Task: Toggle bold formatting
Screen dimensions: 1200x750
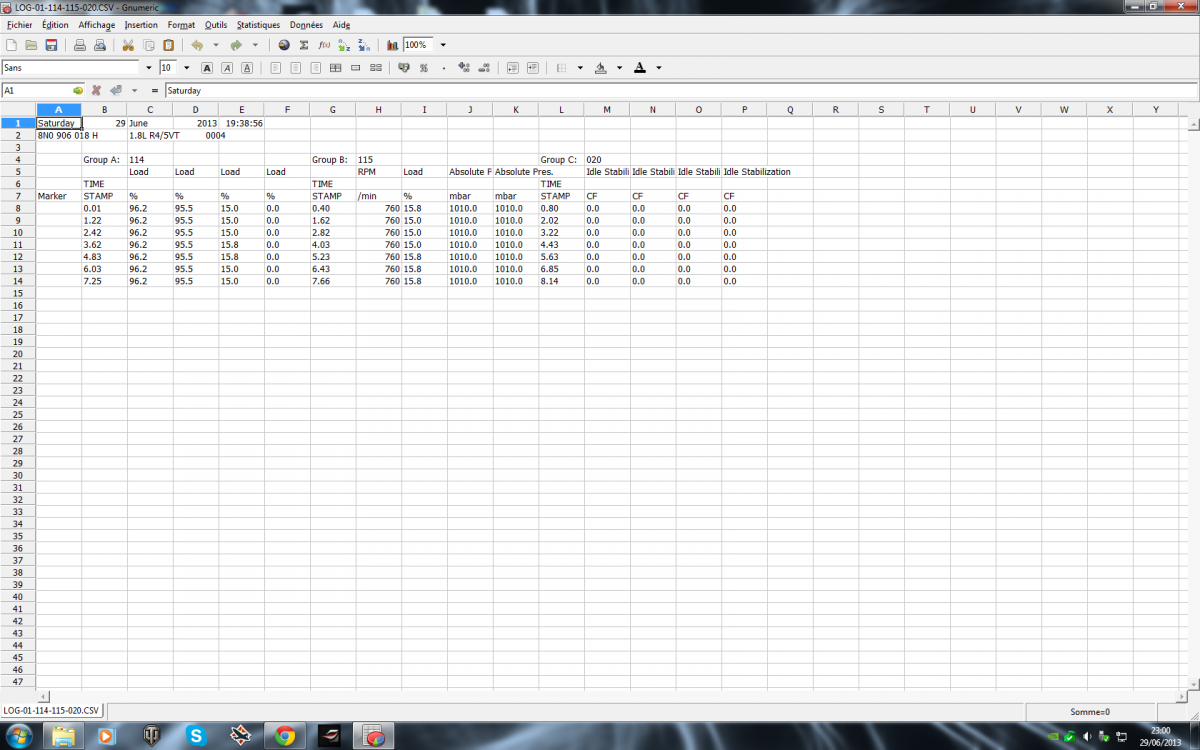Action: [207, 68]
